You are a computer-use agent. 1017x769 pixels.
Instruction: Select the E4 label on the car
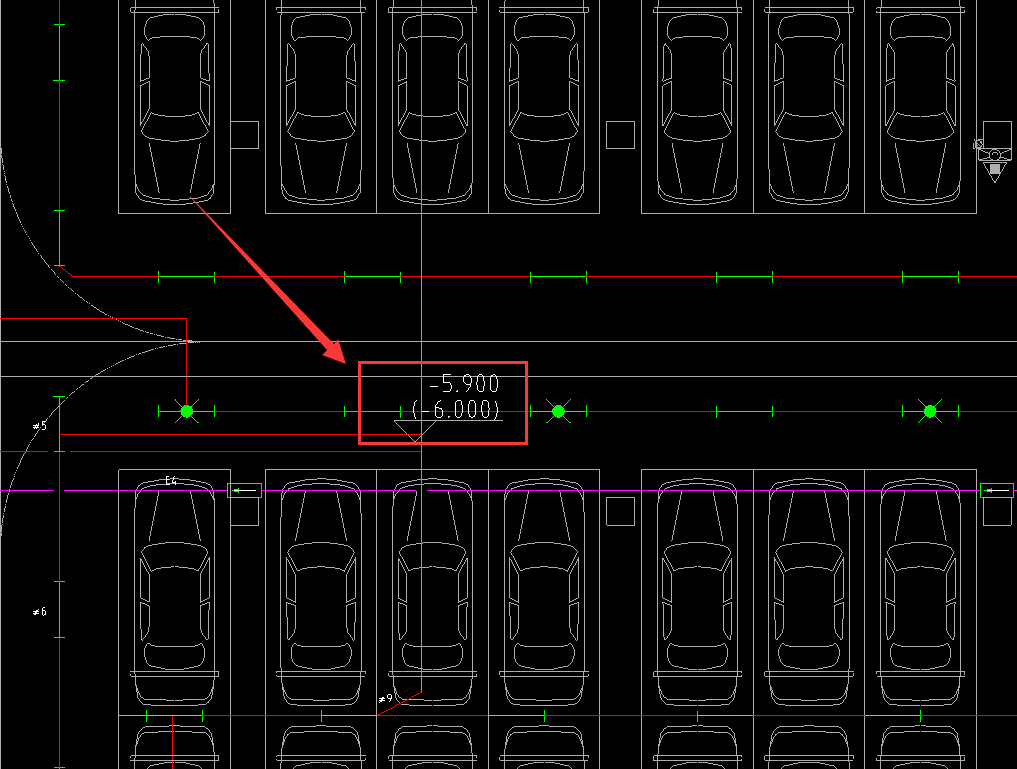(171, 480)
